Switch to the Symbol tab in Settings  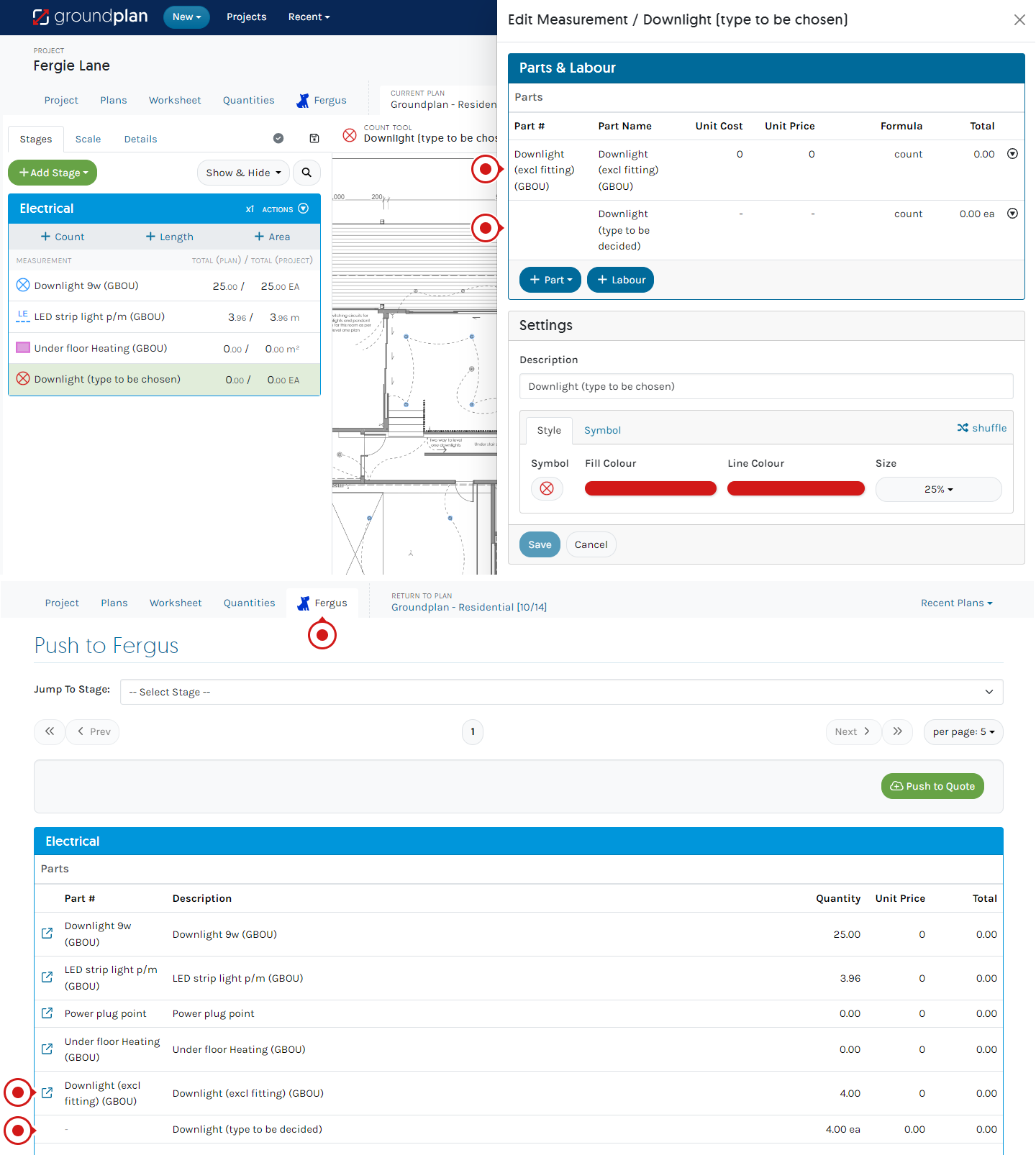[602, 430]
